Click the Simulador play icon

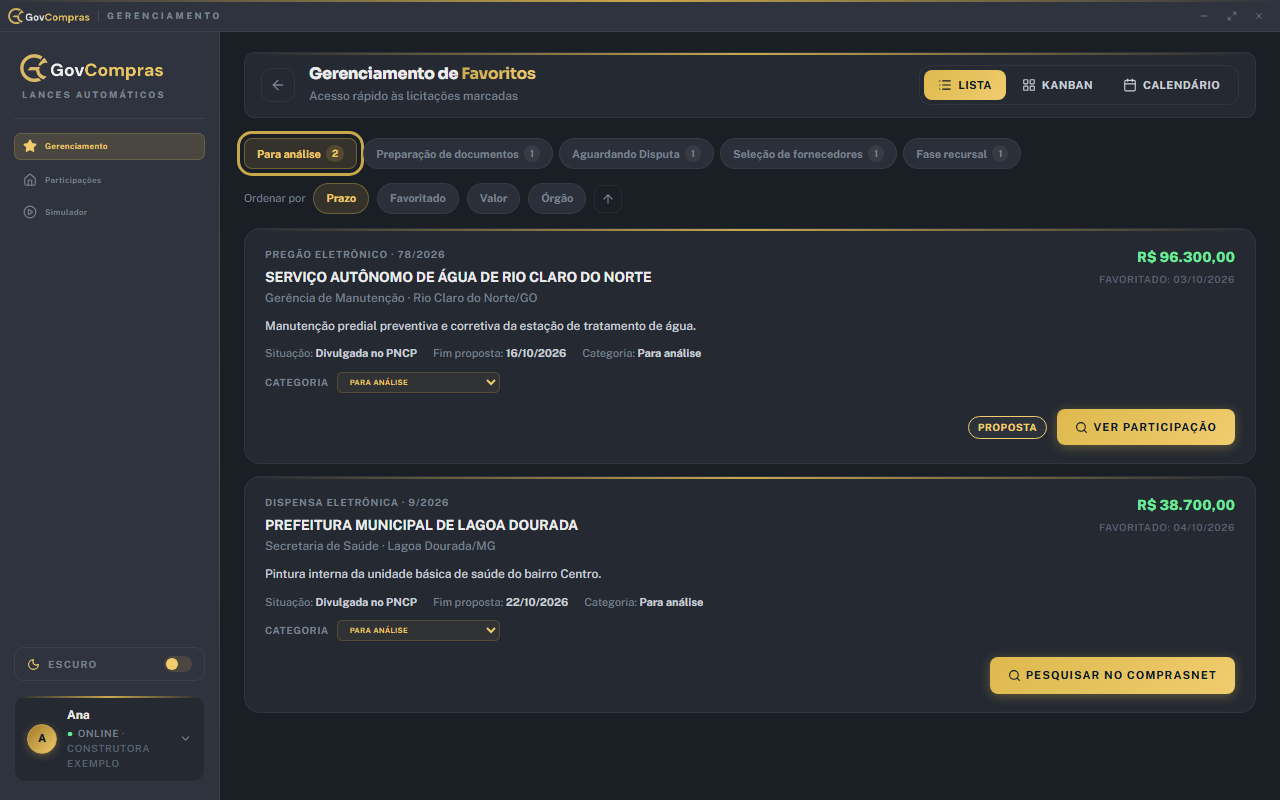[30, 212]
